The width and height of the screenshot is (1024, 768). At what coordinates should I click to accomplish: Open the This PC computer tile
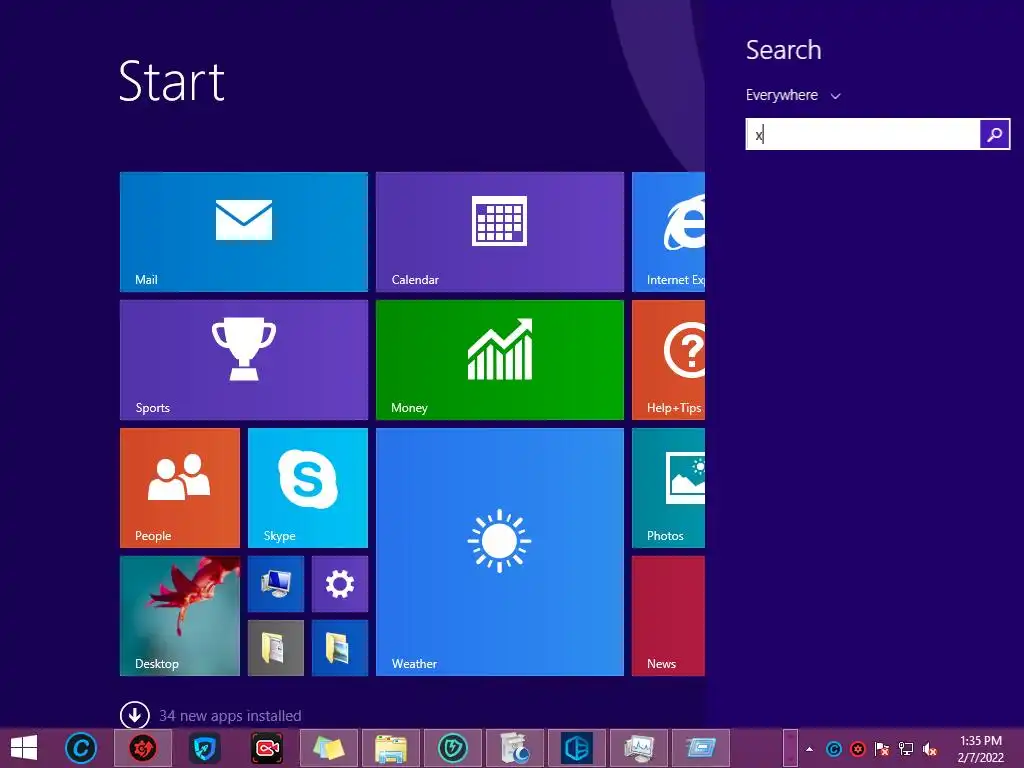[x=276, y=584]
